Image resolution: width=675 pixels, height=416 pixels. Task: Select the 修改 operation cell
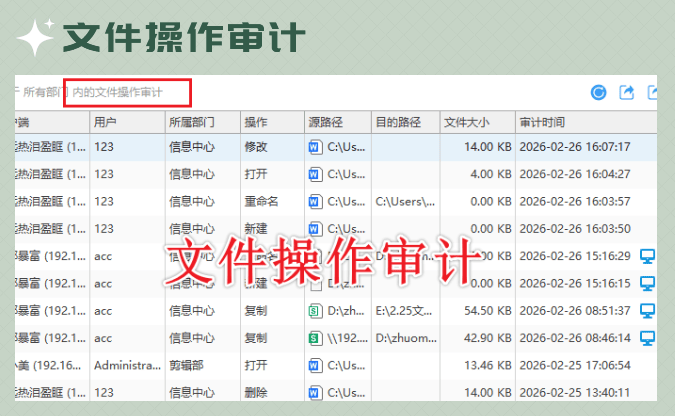click(x=256, y=147)
